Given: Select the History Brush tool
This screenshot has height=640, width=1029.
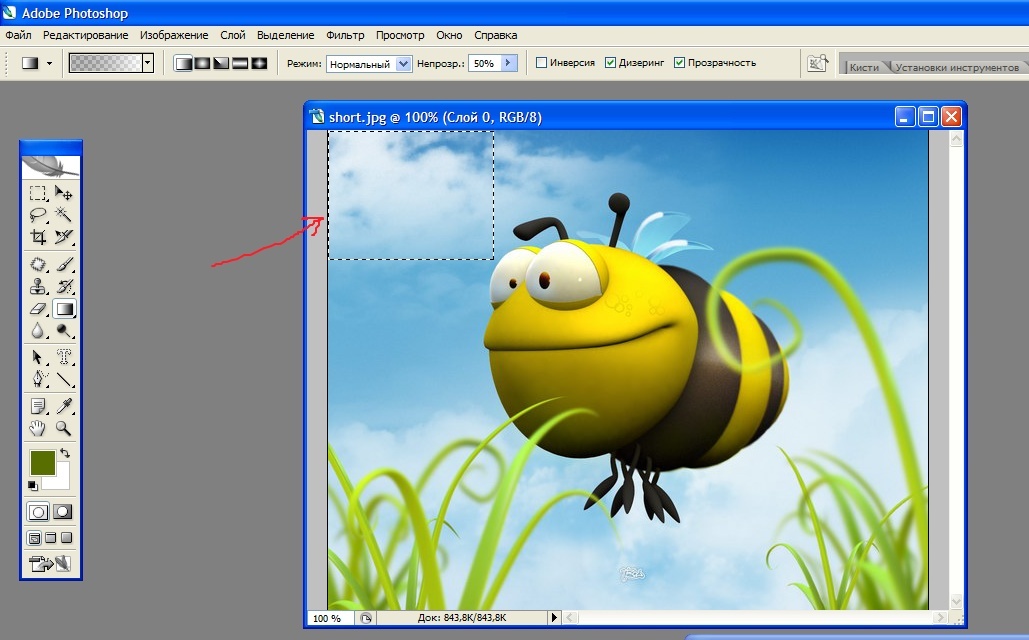Looking at the screenshot, I should (x=64, y=286).
